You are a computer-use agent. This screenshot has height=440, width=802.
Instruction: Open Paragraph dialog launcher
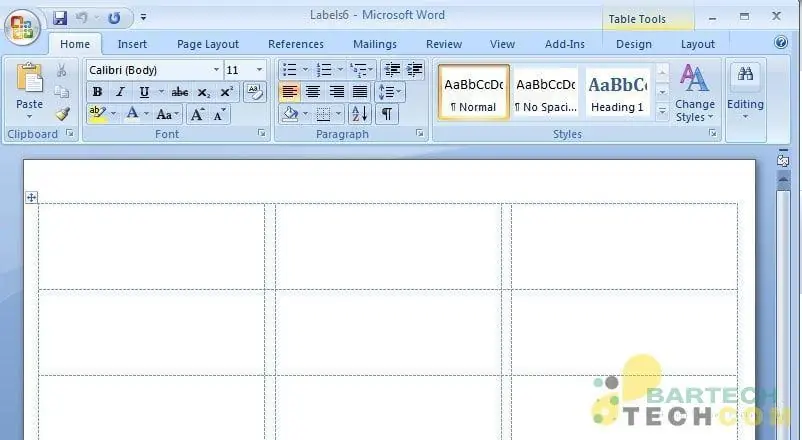coord(420,134)
